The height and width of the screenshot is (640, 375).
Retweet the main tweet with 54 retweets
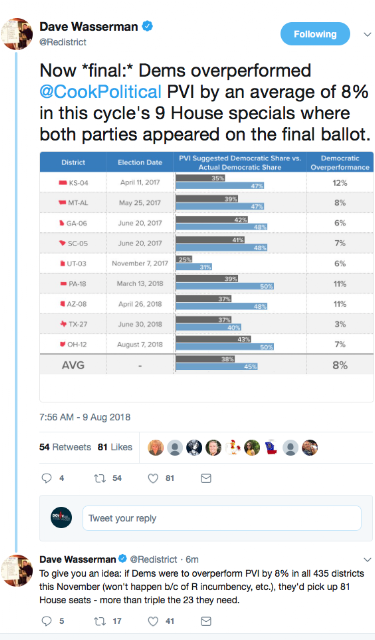[100, 478]
